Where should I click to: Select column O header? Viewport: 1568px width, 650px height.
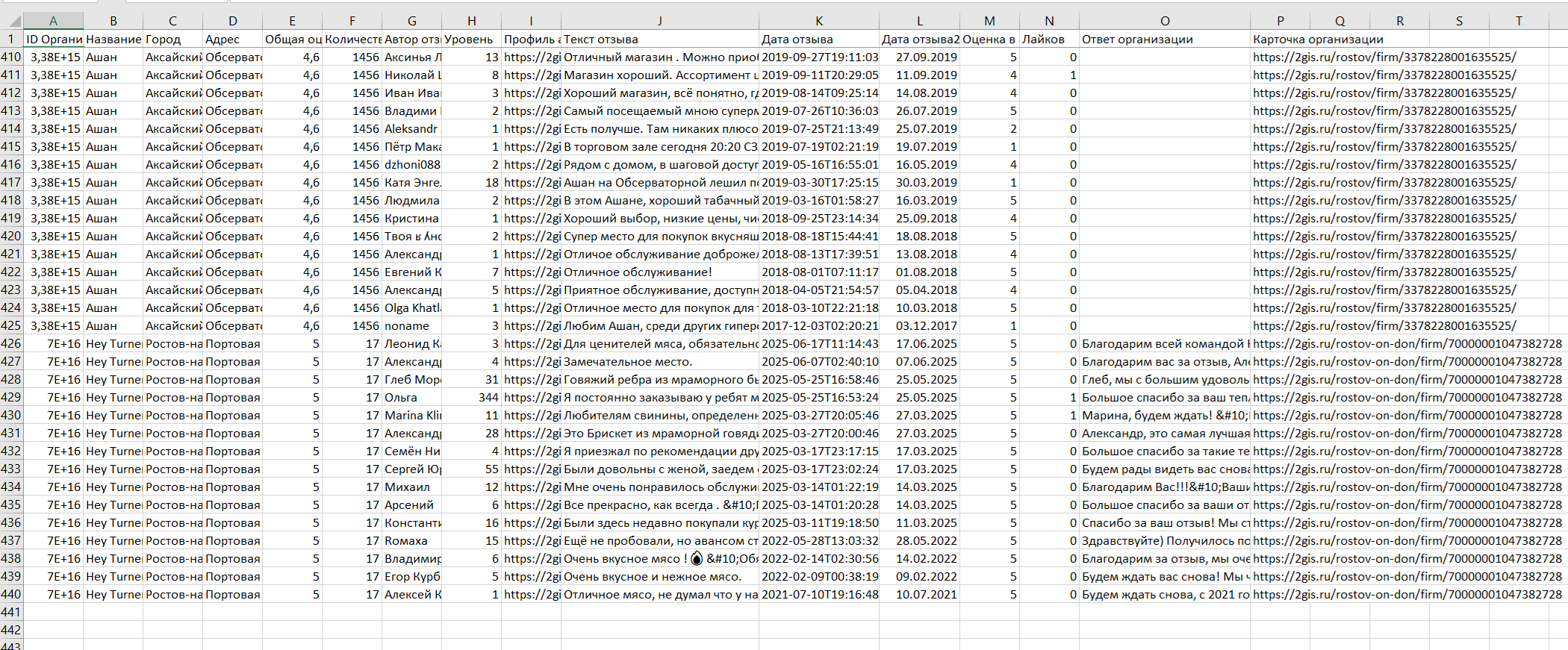coord(1165,21)
